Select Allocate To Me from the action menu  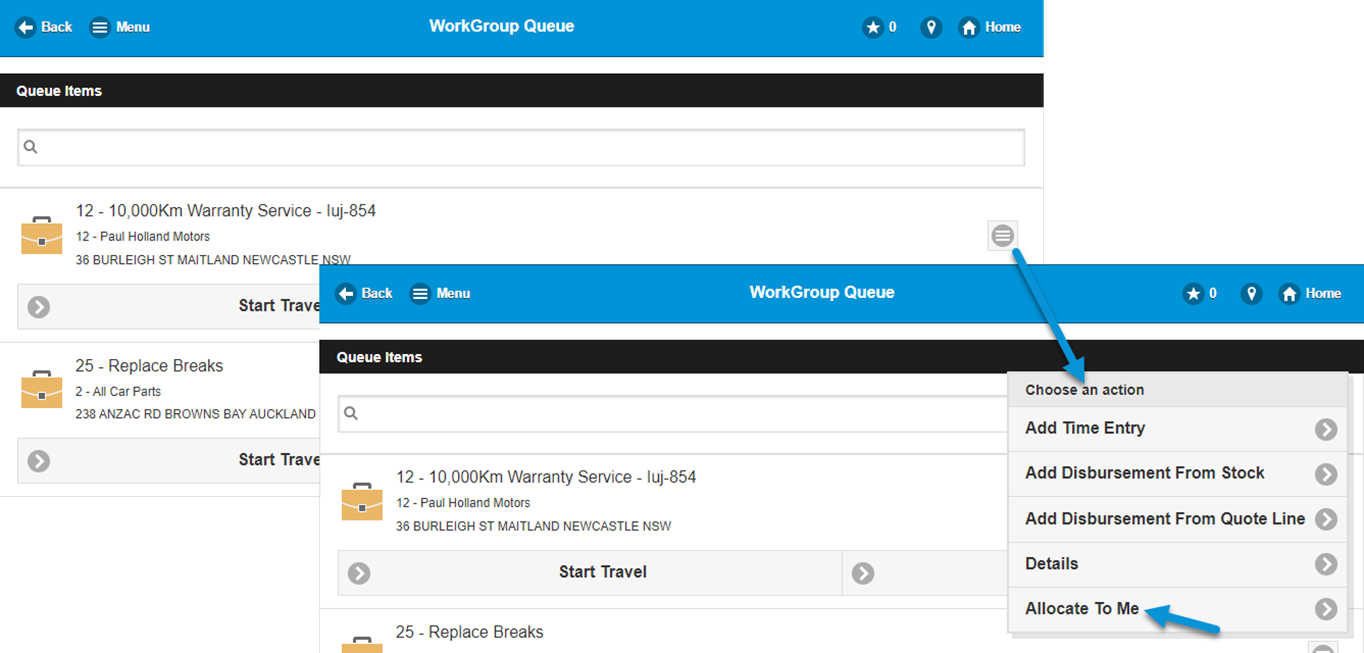tap(1083, 608)
